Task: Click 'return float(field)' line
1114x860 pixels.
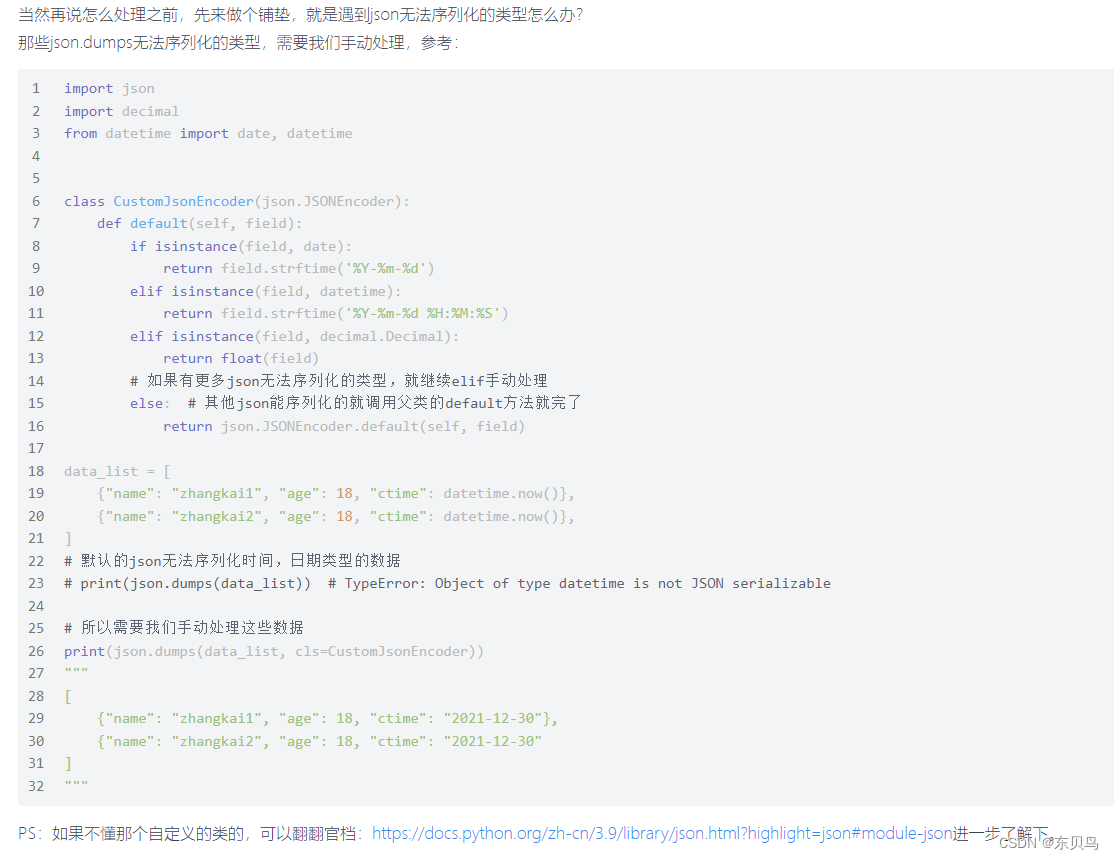Action: 241,358
